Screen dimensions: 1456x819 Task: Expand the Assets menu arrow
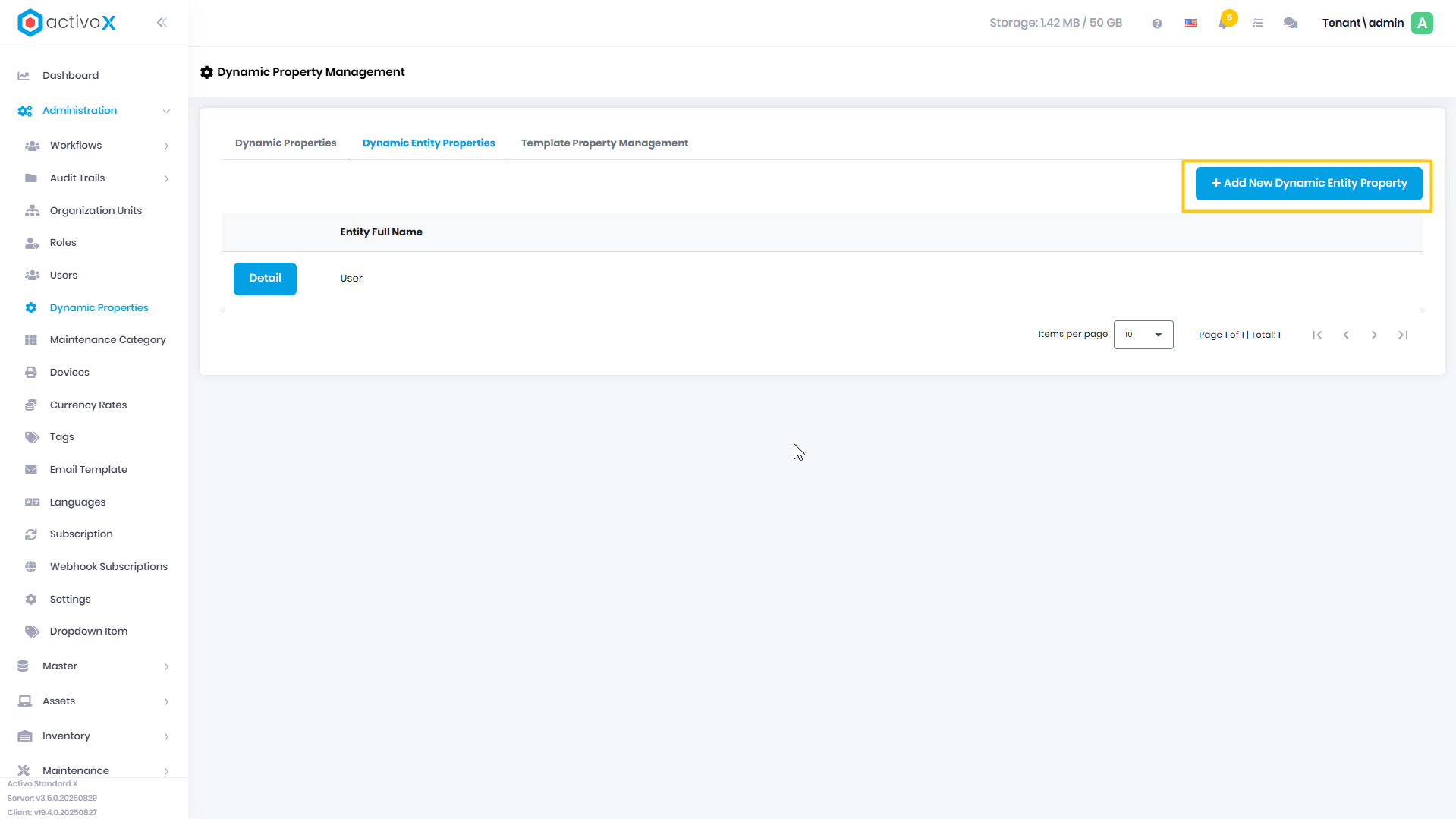click(166, 701)
